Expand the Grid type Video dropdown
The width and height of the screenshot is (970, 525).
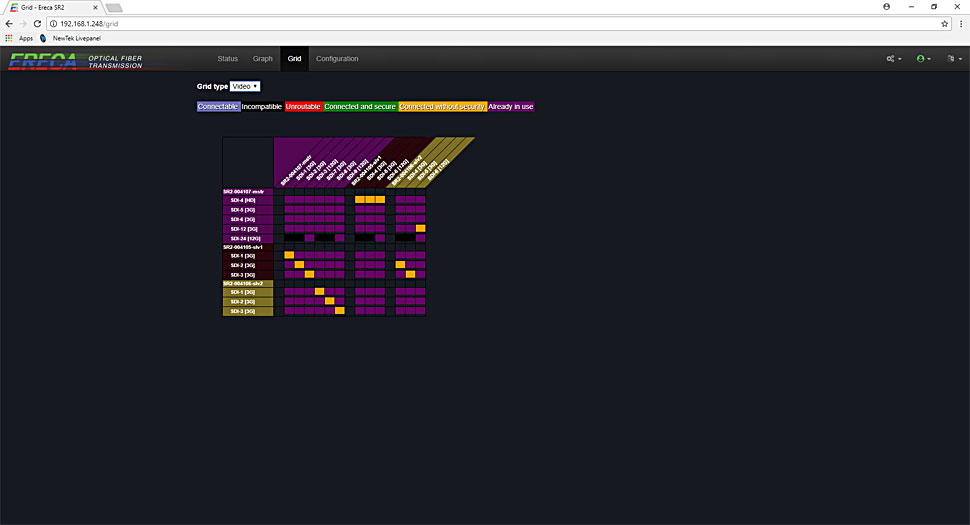[245, 87]
